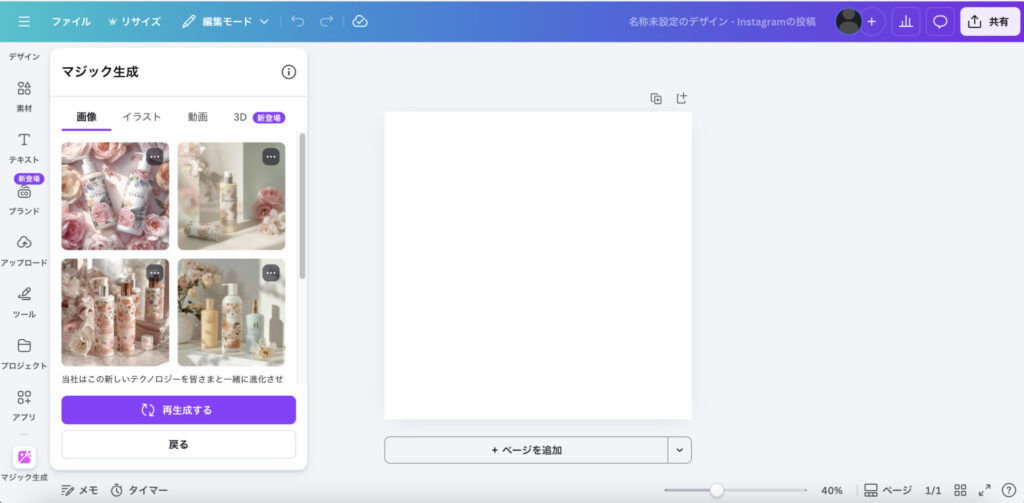Click the 1/1 page counter
Screen dimensions: 1024x503
point(933,490)
